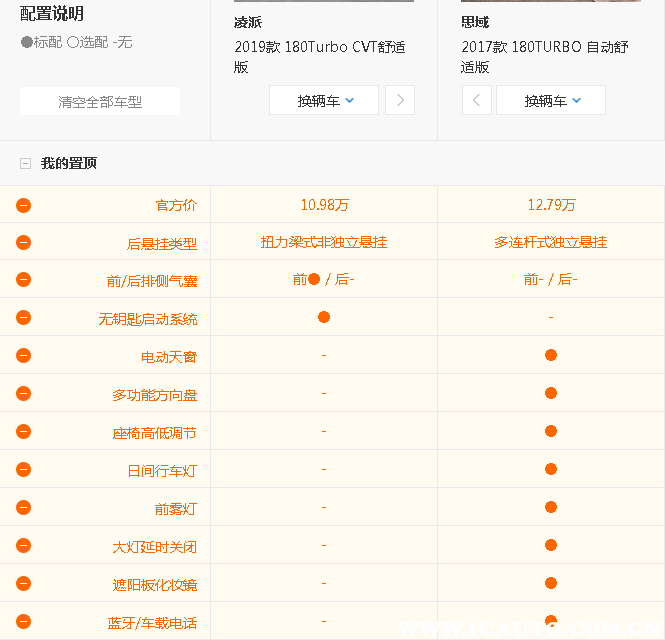Click minus icon next to 多功能方向盘
This screenshot has height=640, width=665.
coord(23,394)
